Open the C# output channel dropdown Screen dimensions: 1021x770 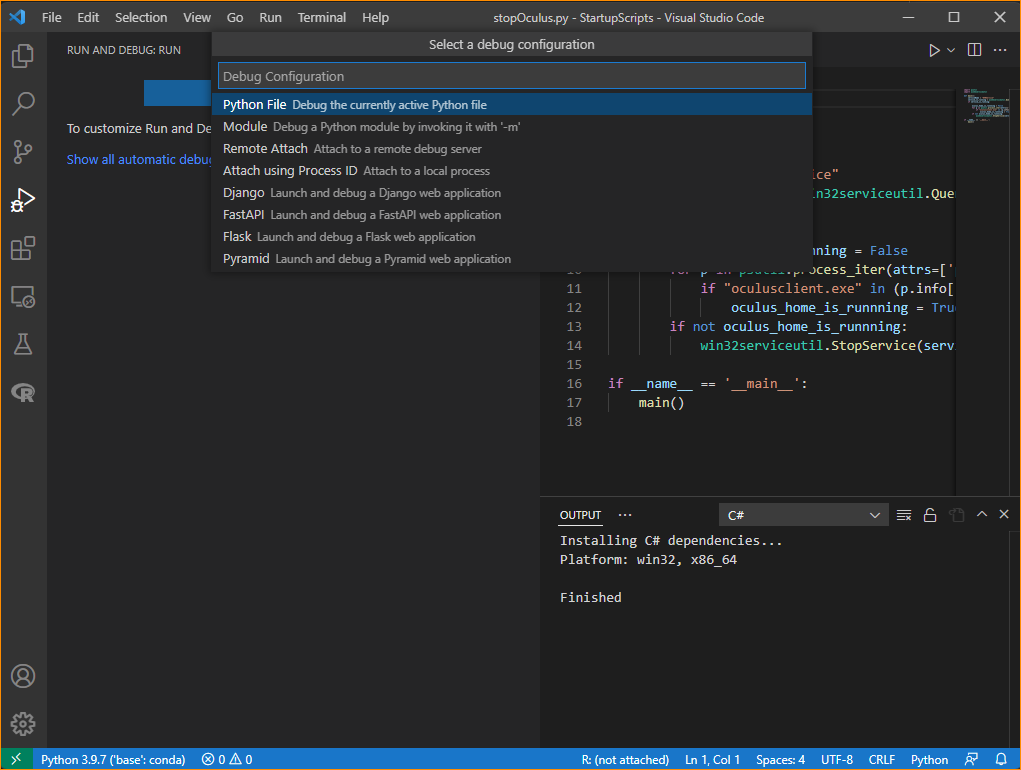click(802, 516)
